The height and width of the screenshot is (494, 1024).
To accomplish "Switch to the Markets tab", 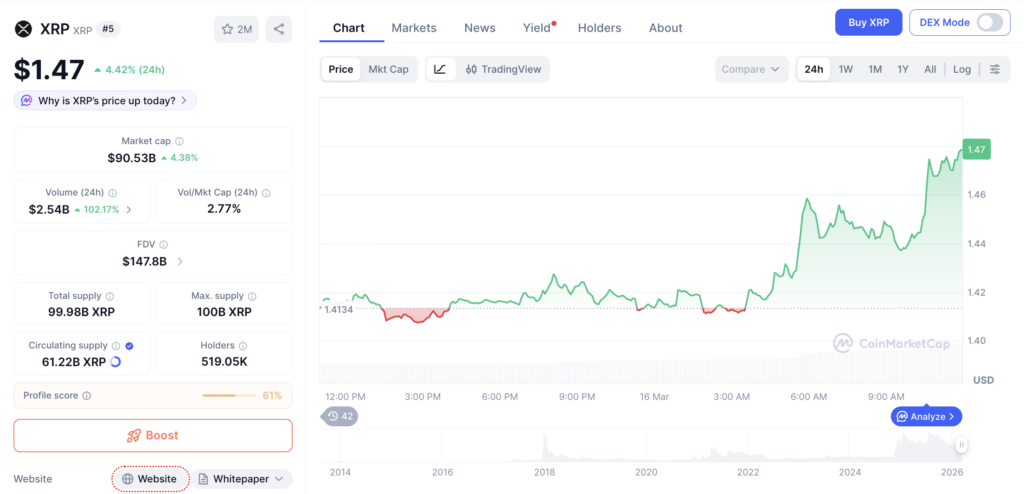I will (x=414, y=28).
